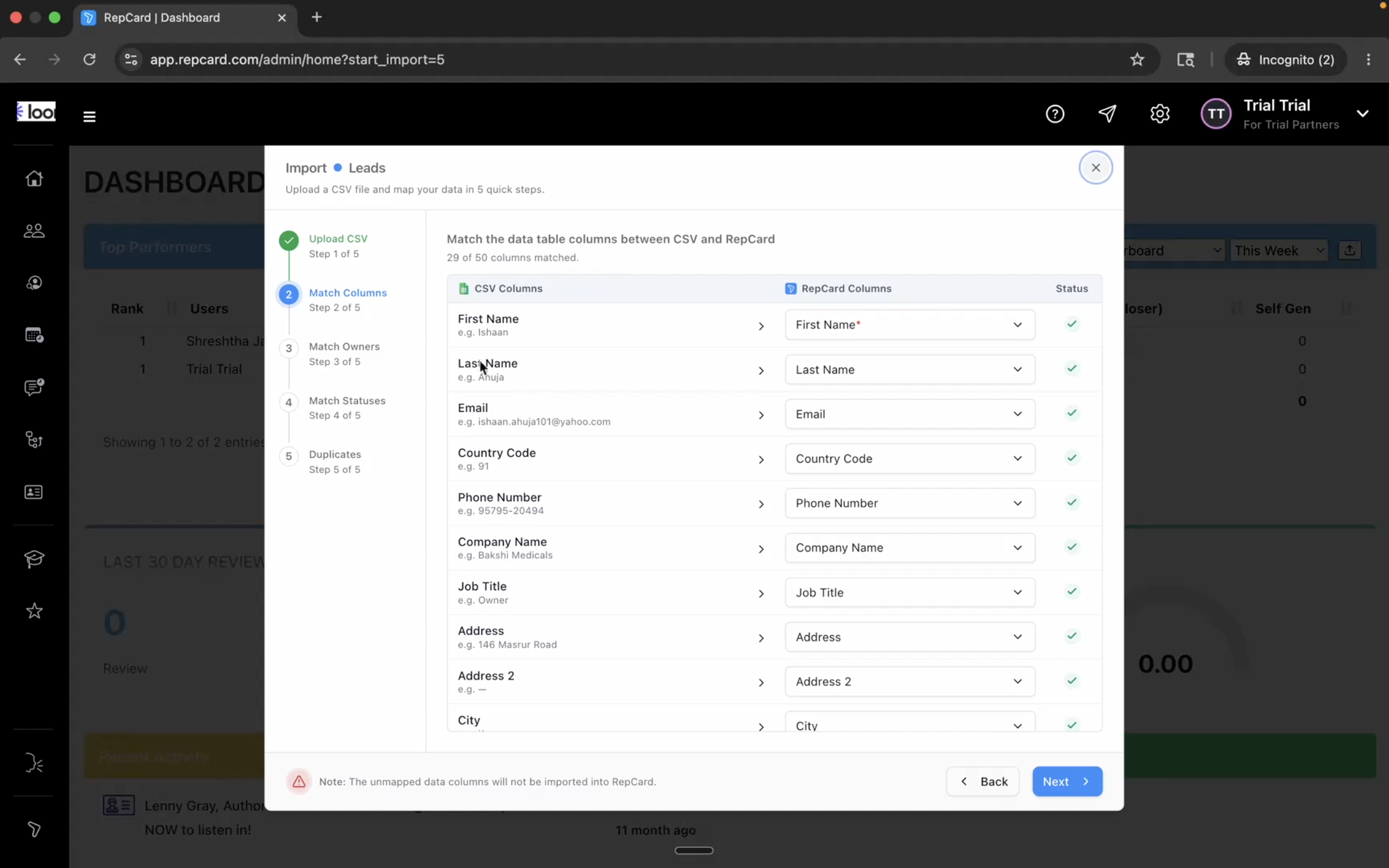The image size is (1389, 868).
Task: Bookmark this page with the star icon
Action: pyautogui.click(x=1137, y=60)
